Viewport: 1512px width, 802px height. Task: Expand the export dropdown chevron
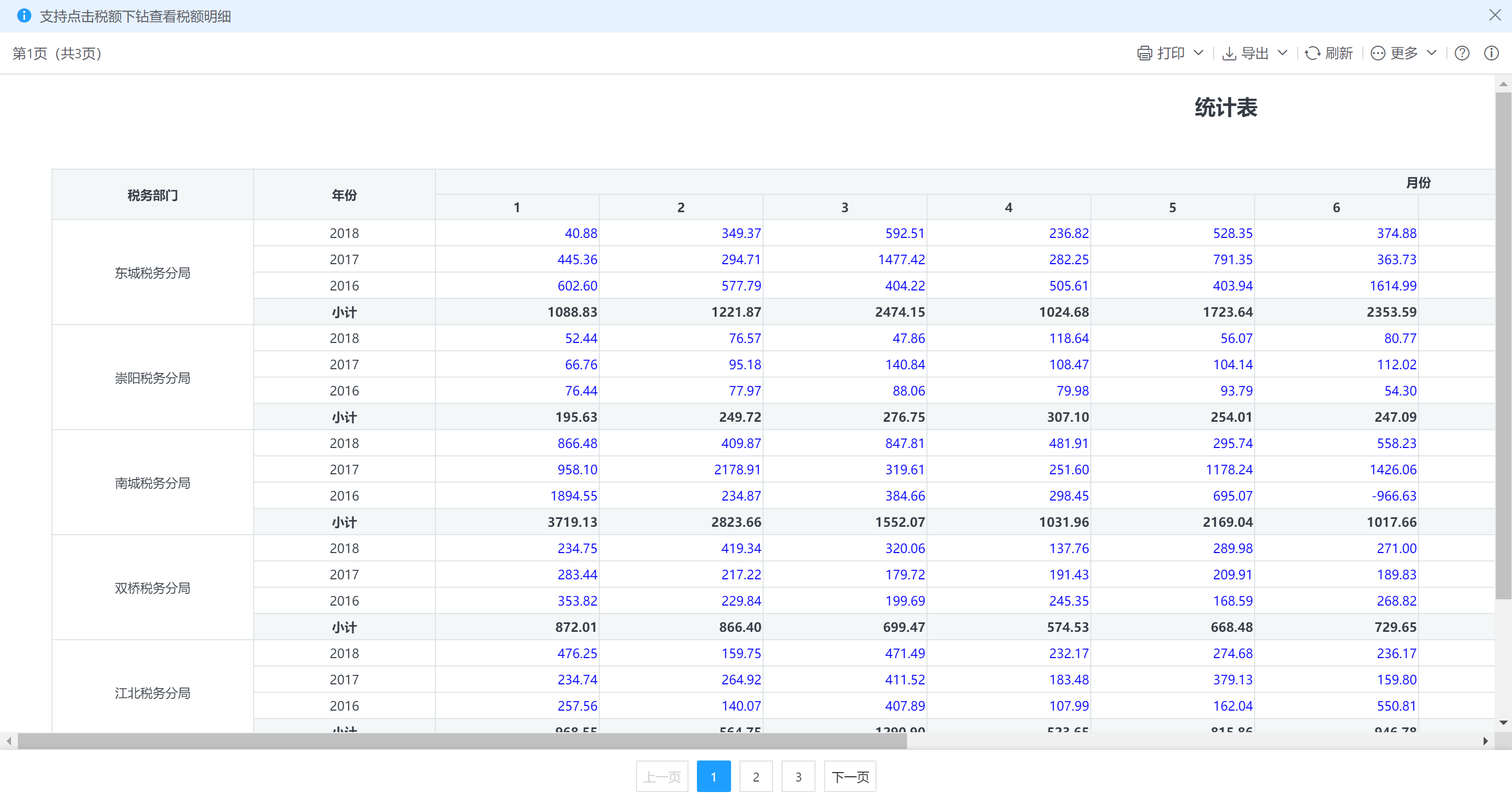[x=1282, y=53]
